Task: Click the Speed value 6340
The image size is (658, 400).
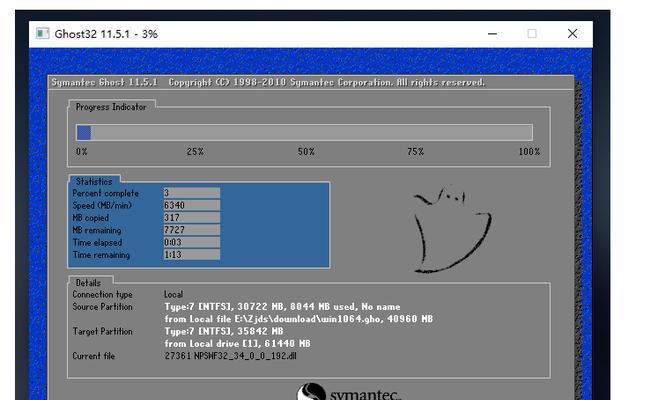Action: tap(191, 205)
